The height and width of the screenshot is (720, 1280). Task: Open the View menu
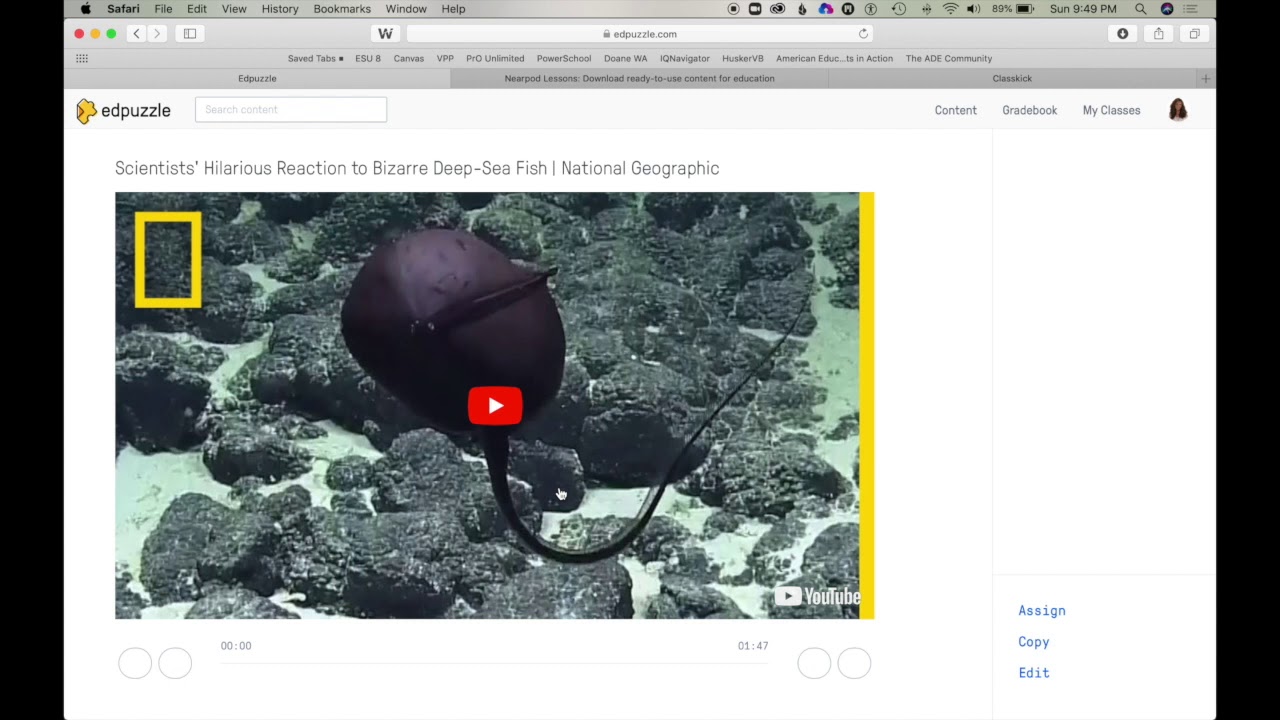(x=234, y=9)
